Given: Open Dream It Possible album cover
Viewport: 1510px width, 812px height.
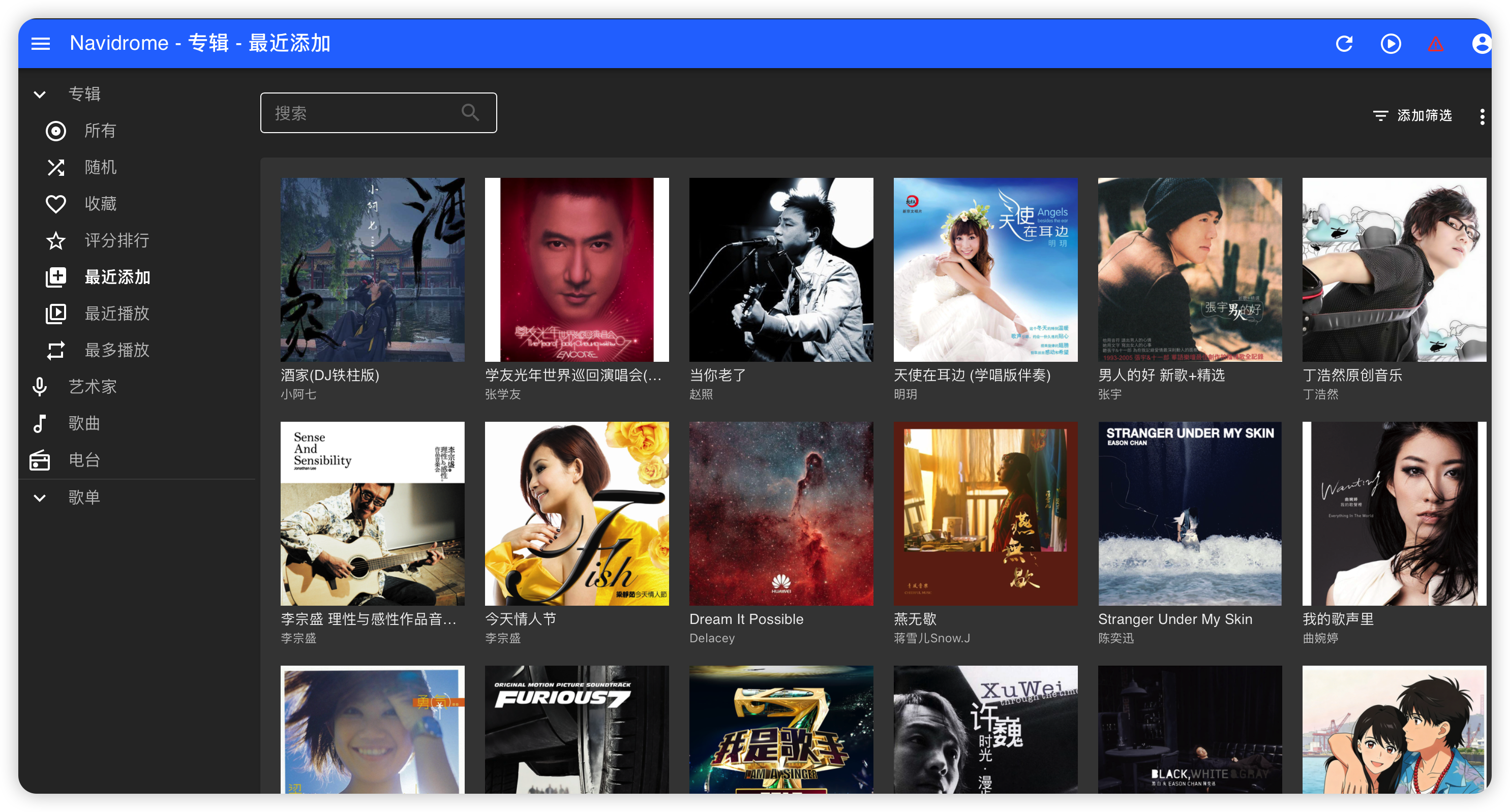Looking at the screenshot, I should pyautogui.click(x=781, y=513).
